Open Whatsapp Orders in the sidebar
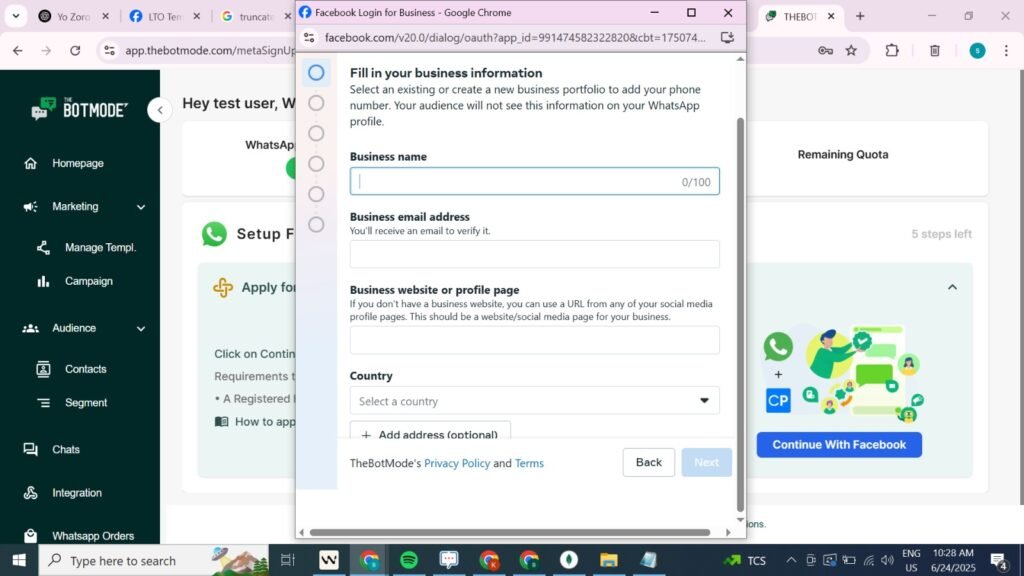This screenshot has width=1024, height=576. (93, 536)
